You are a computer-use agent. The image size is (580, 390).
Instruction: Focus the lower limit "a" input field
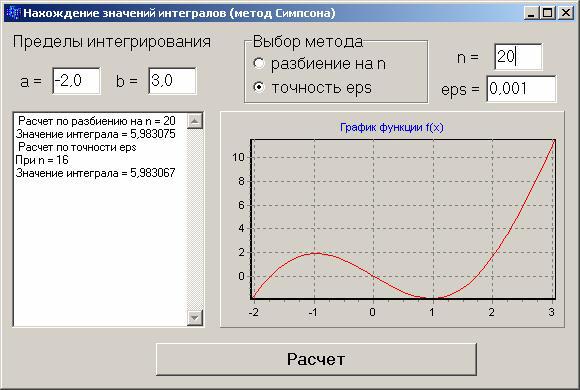point(76,81)
